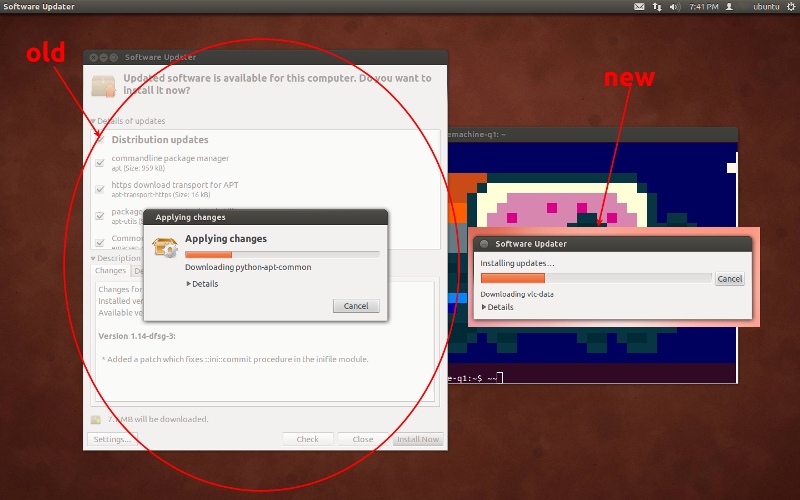Open the system gear menu in top panel
The width and height of the screenshot is (800, 500).
pyautogui.click(x=791, y=7)
